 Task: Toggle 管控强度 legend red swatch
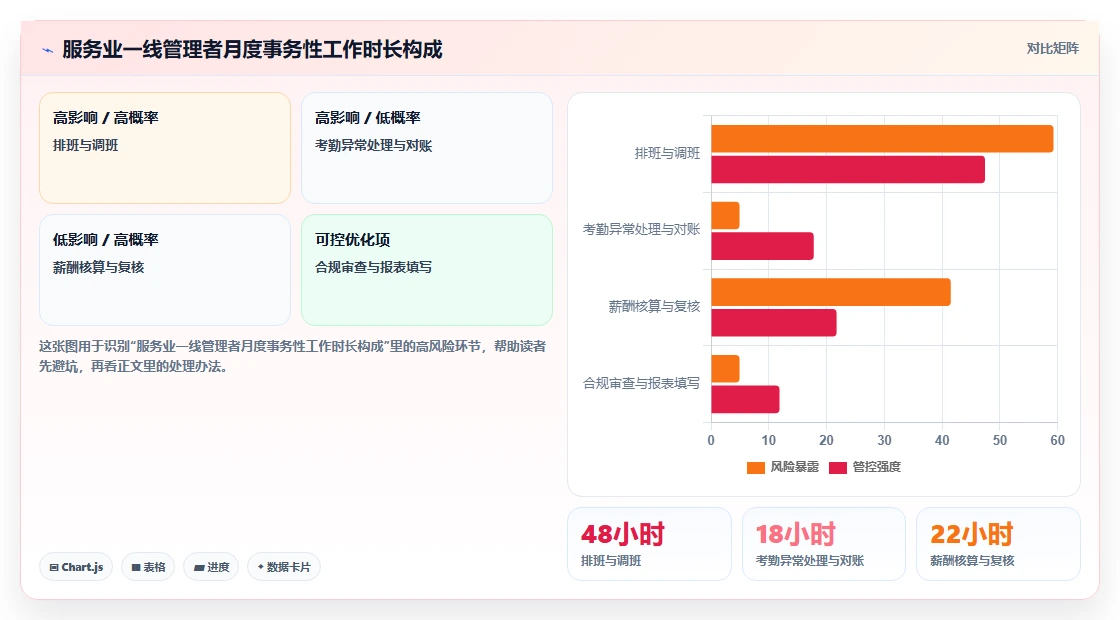[838, 468]
